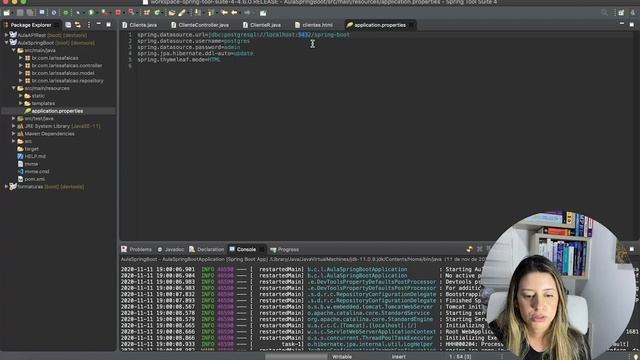Switch to Cliente.java editor tab
Viewport: 640px width, 360px height.
140,25
